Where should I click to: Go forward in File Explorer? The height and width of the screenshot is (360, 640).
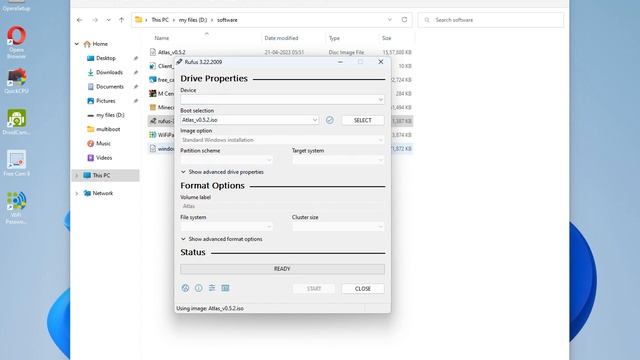[x=95, y=20]
